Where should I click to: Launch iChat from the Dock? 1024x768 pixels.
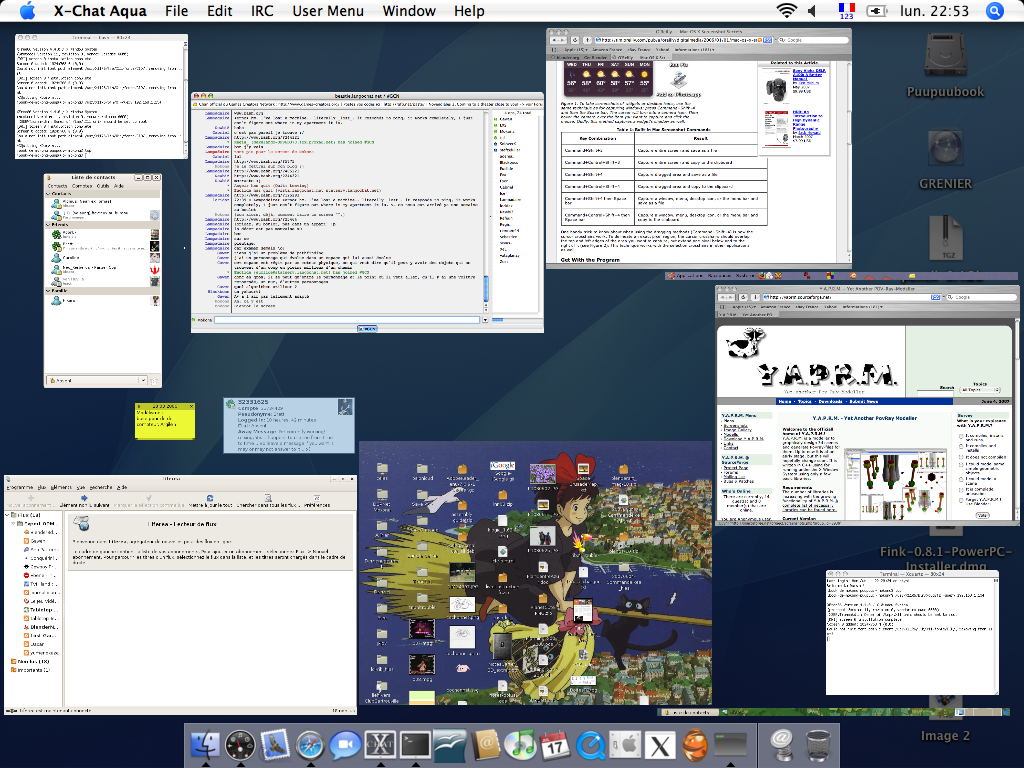345,745
